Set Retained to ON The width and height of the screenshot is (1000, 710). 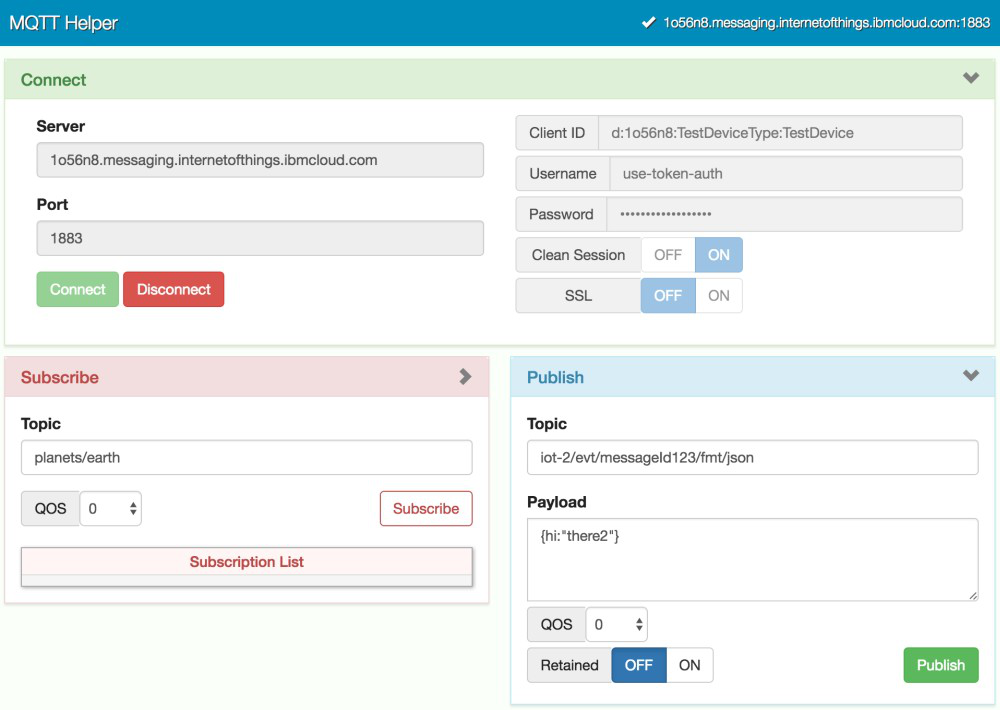click(690, 665)
